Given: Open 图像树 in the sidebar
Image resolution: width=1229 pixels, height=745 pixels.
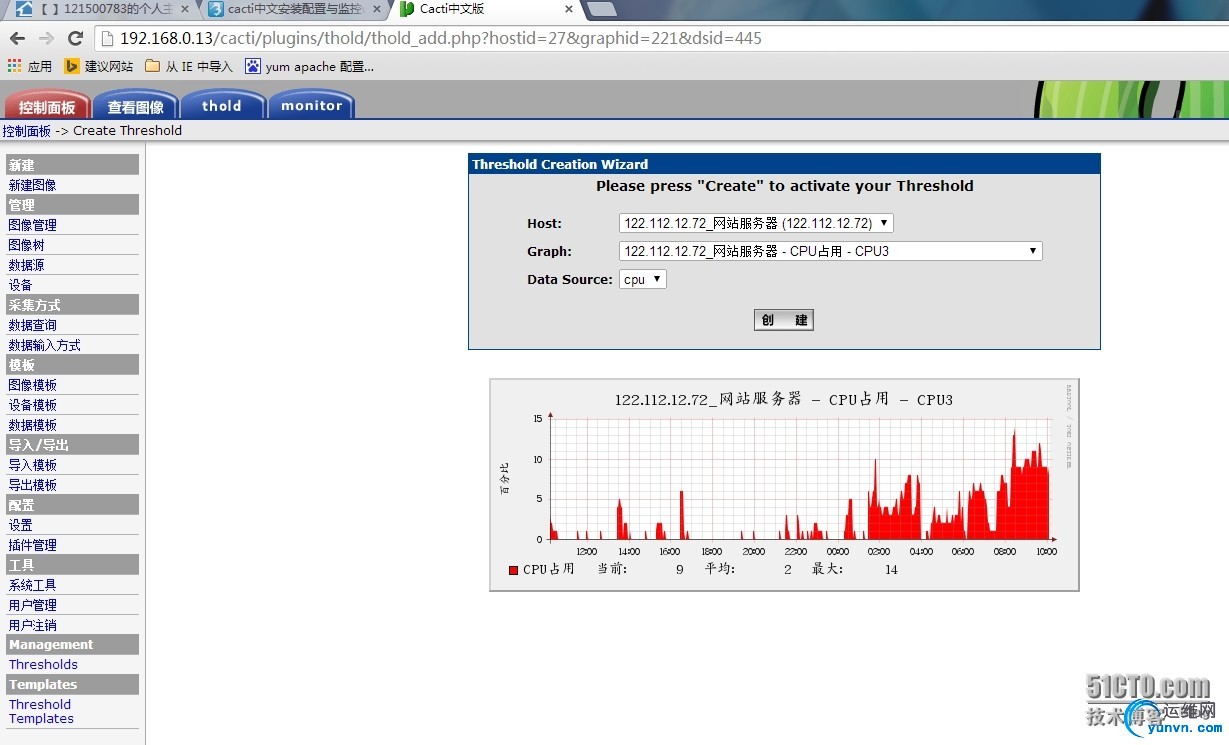Looking at the screenshot, I should click(27, 245).
